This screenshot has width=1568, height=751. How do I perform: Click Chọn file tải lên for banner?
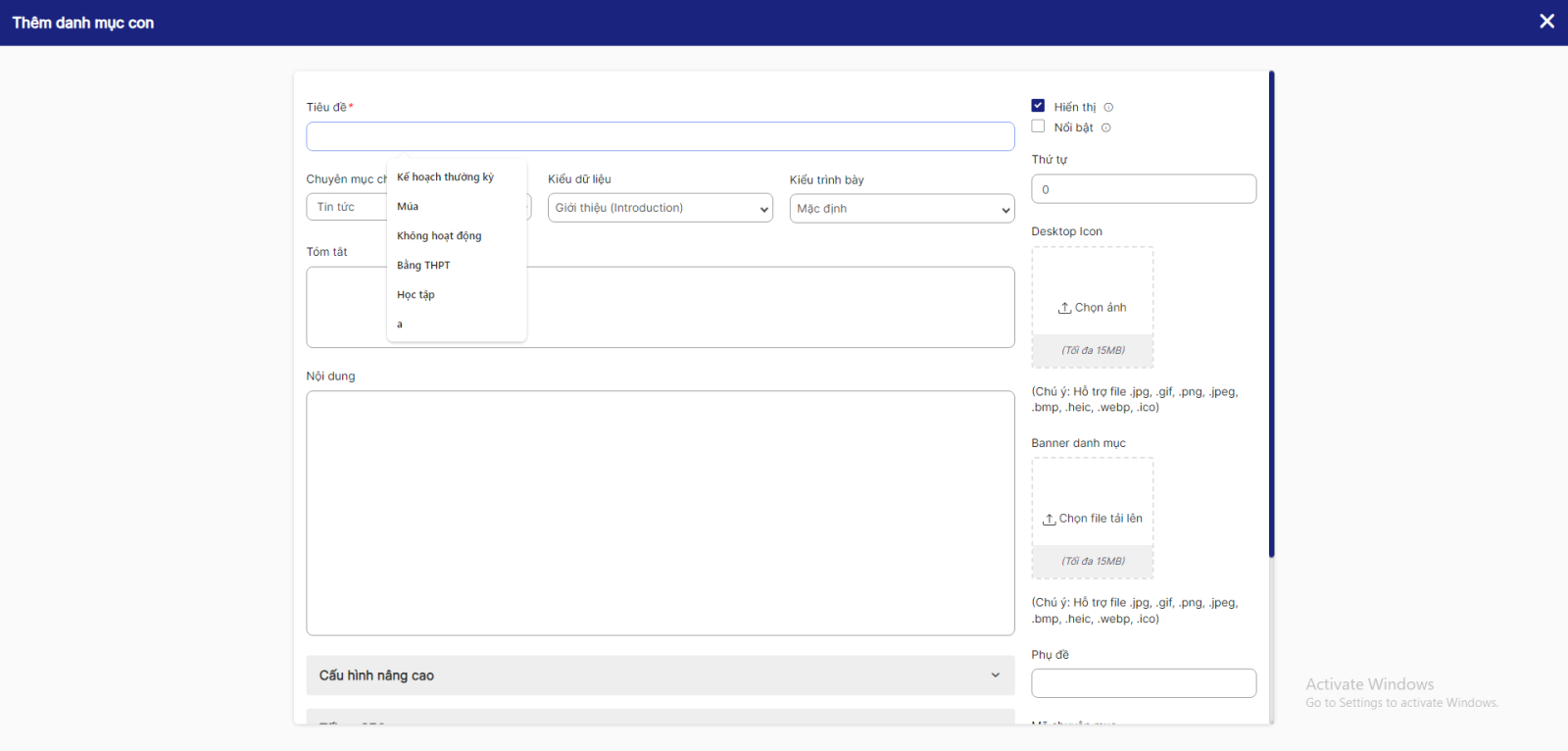tap(1100, 519)
